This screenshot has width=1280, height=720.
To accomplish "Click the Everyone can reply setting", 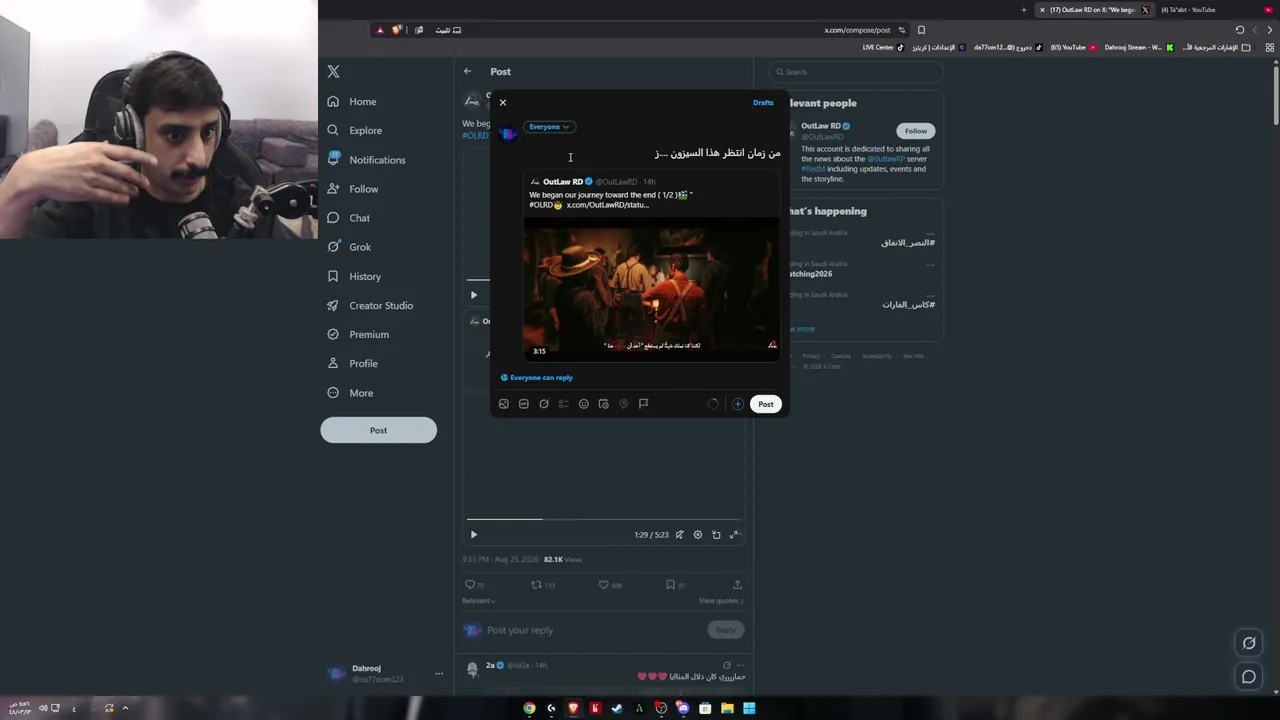I will [537, 378].
